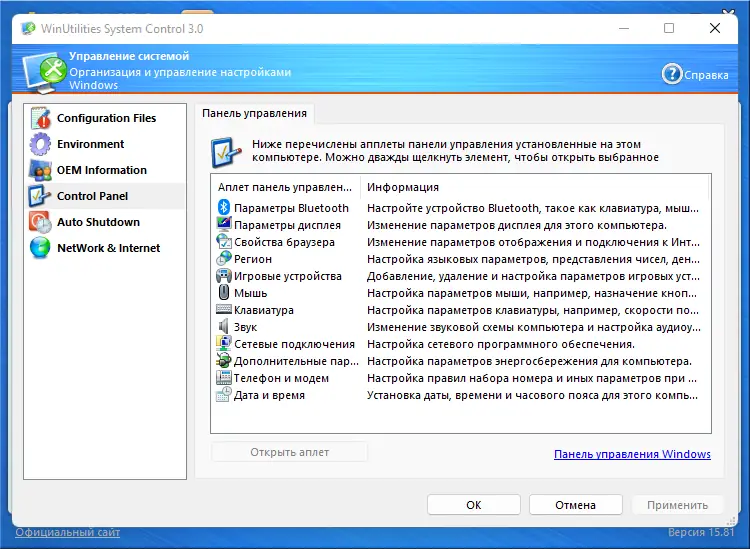The width and height of the screenshot is (750, 549).
Task: Maximize the WinUtilities System Control window
Action: pos(669,28)
